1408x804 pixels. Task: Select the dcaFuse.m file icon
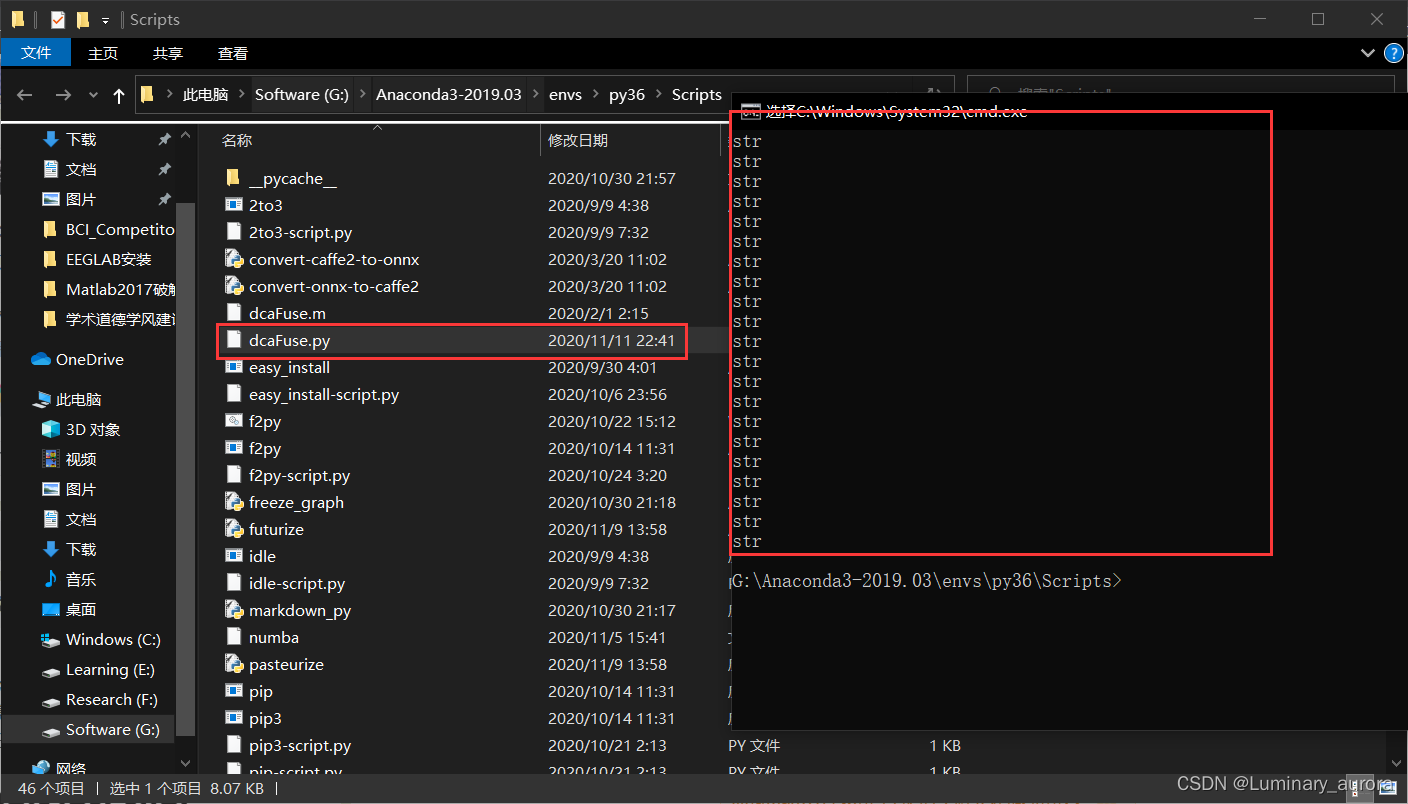tap(233, 314)
